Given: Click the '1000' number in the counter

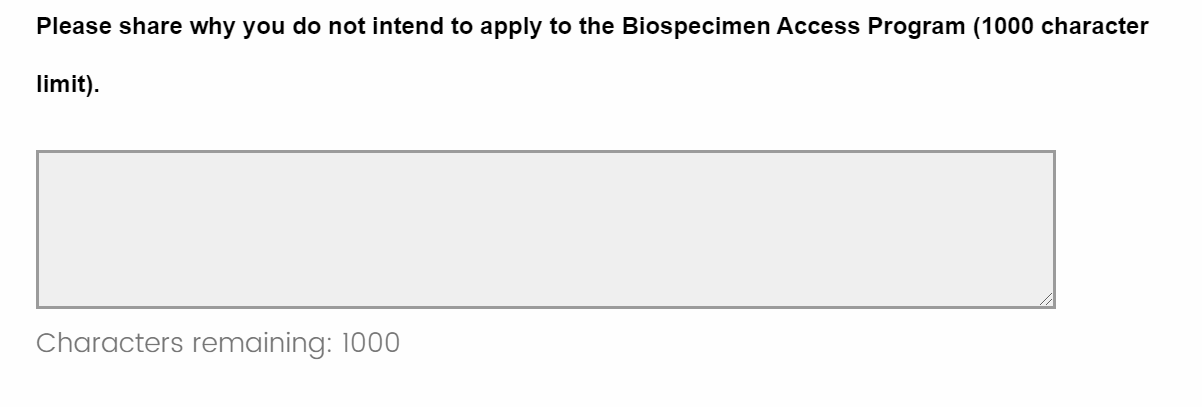Looking at the screenshot, I should pyautogui.click(x=371, y=344).
